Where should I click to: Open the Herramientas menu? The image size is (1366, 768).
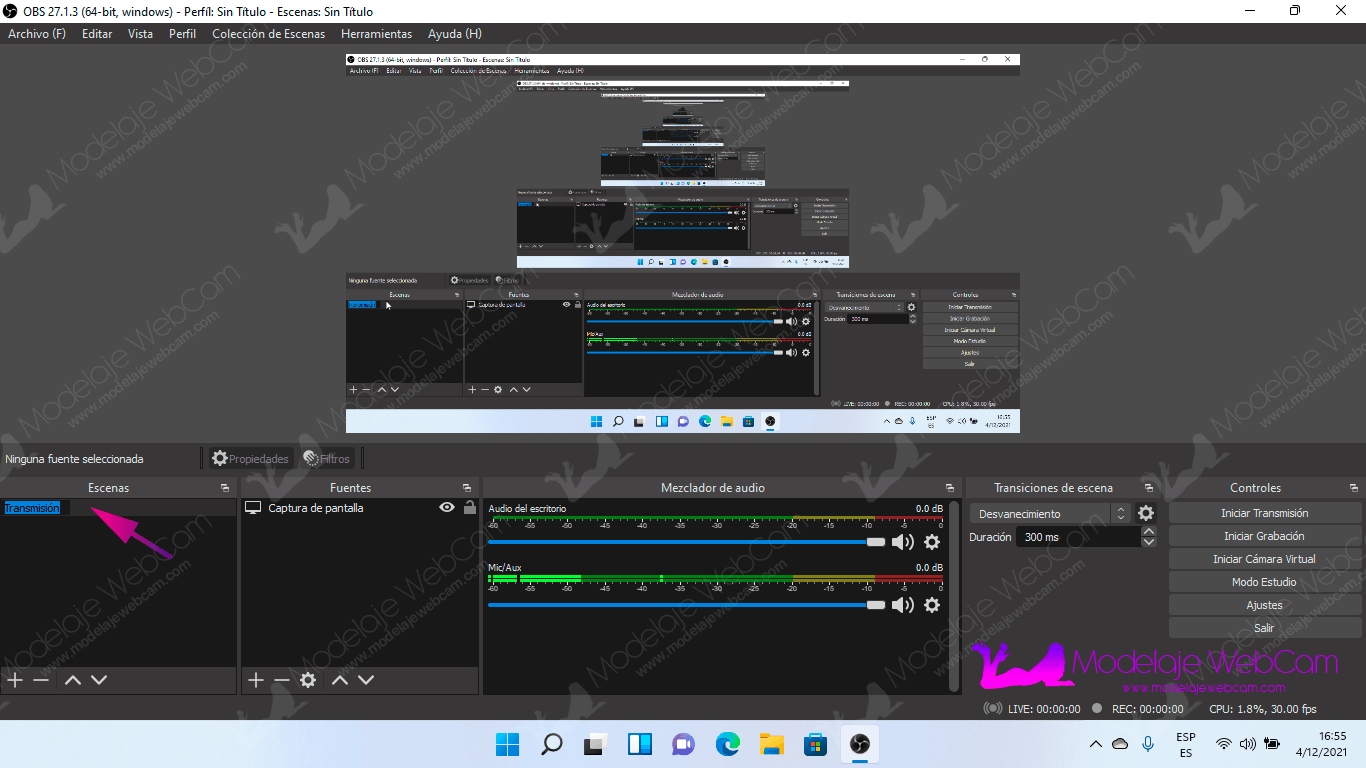pyautogui.click(x=376, y=34)
